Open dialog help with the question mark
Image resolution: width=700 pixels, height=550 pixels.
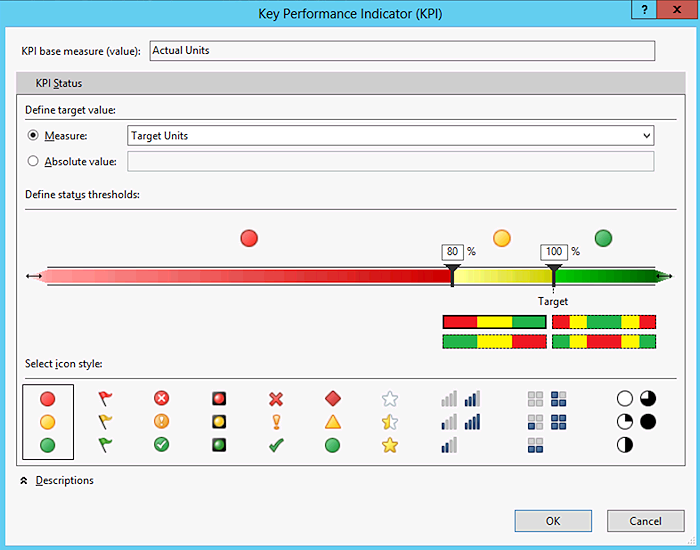point(644,9)
